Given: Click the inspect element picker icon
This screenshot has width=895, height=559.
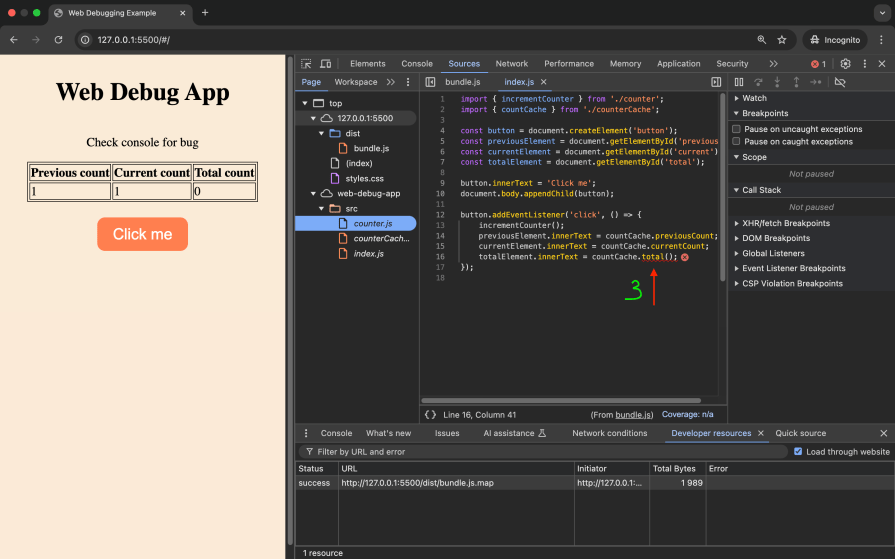Looking at the screenshot, I should click(x=307, y=63).
